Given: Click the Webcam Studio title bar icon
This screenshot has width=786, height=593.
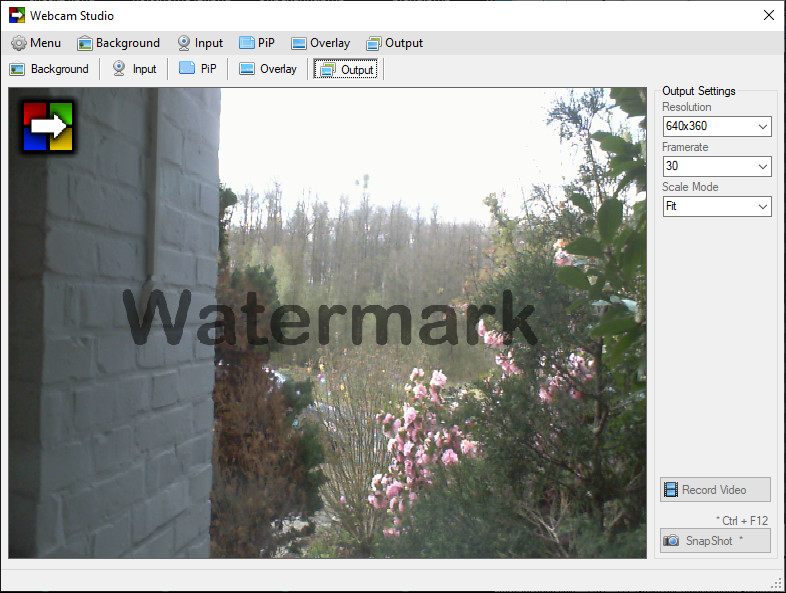Looking at the screenshot, I should pos(17,16).
